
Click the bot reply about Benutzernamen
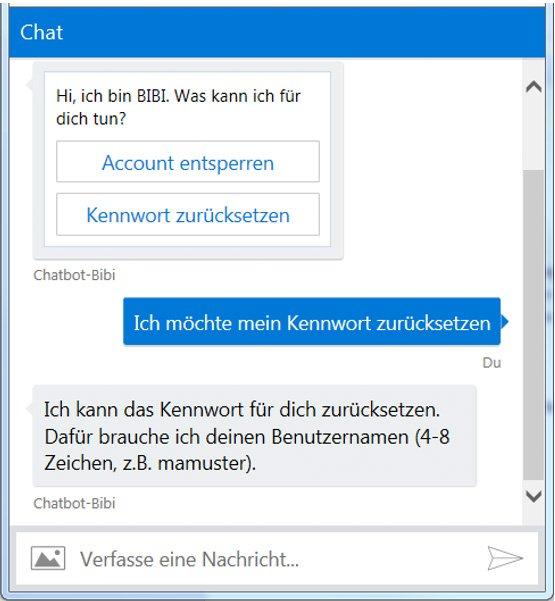tap(255, 436)
